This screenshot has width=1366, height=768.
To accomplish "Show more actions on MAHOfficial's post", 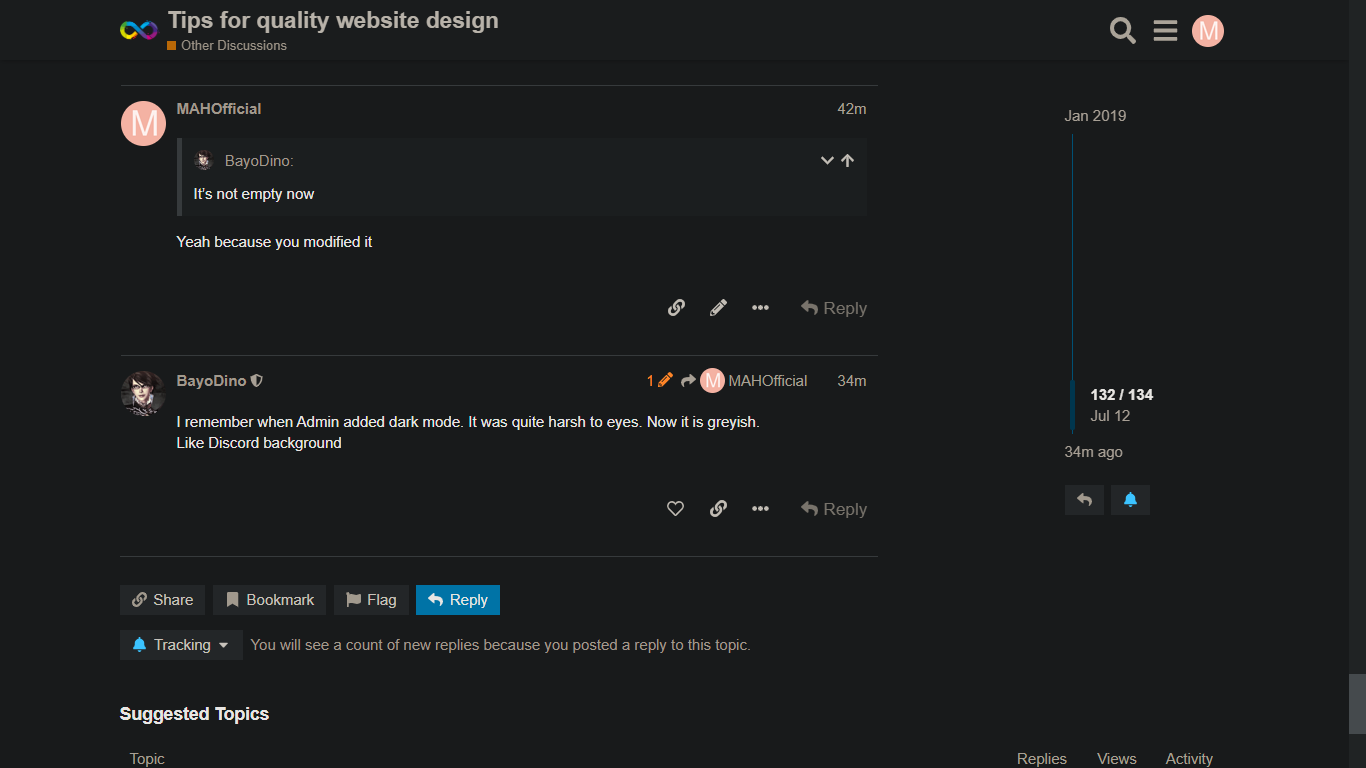I will click(760, 308).
